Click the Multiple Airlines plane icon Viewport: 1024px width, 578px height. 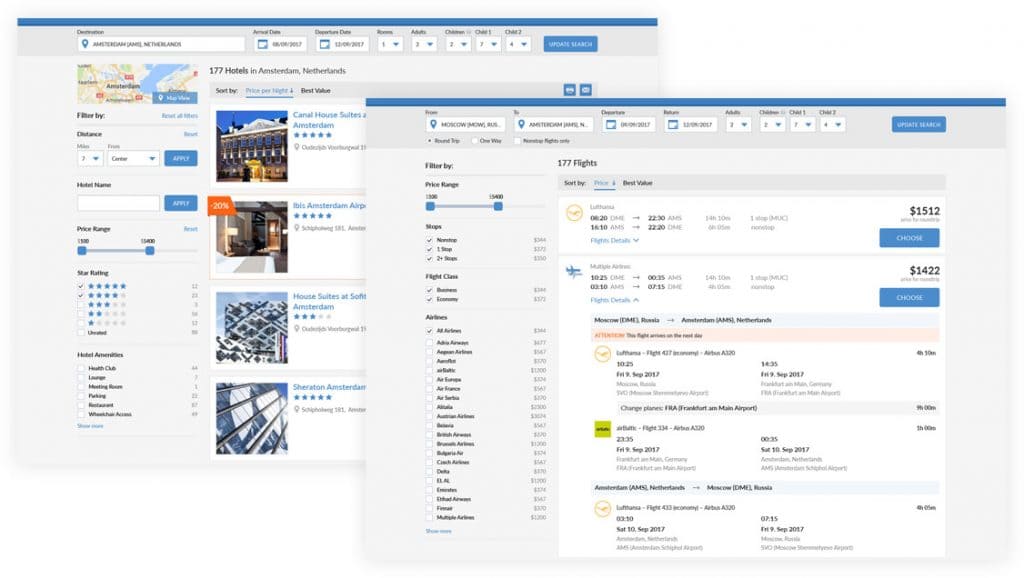(x=573, y=272)
